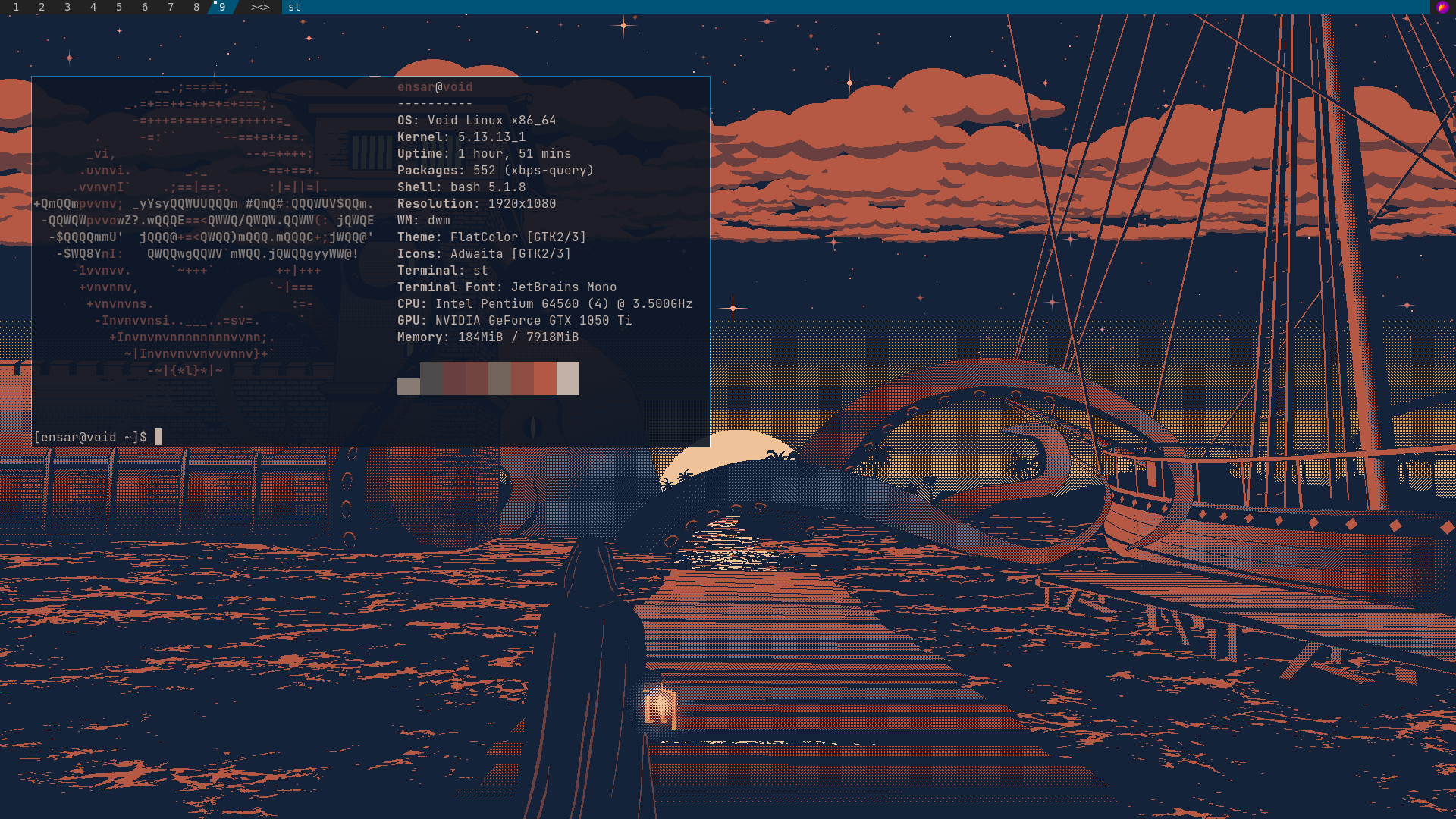
Task: Click the bright orange neofetch color block
Action: point(544,378)
